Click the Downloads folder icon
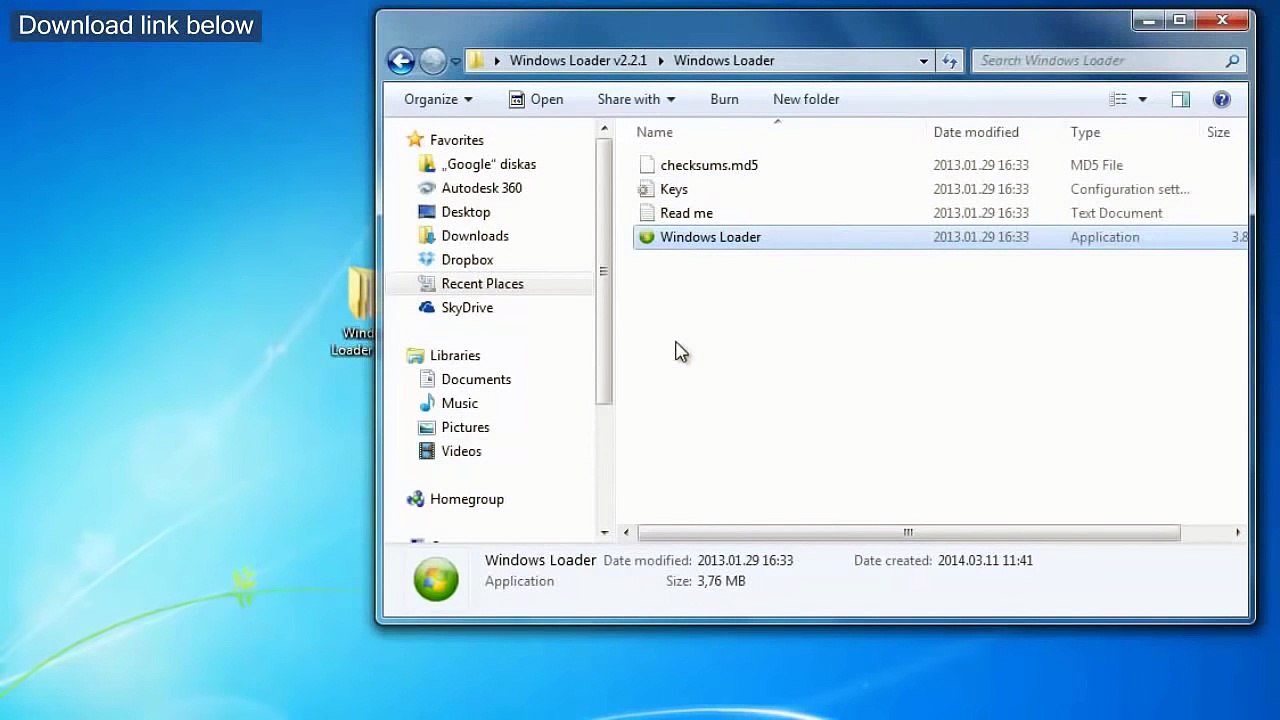 pos(427,236)
